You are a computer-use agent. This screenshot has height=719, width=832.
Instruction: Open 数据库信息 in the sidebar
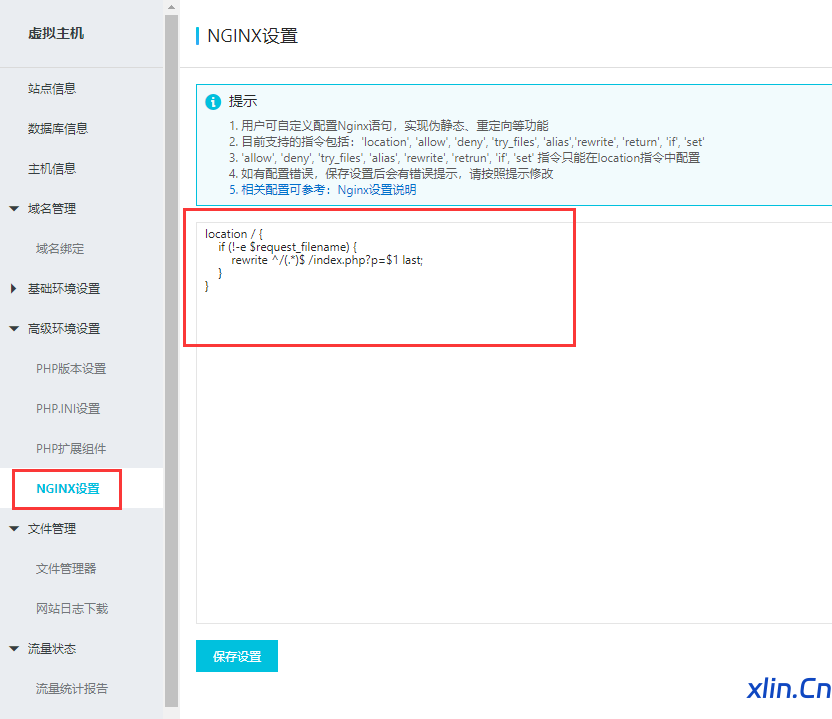[x=58, y=128]
